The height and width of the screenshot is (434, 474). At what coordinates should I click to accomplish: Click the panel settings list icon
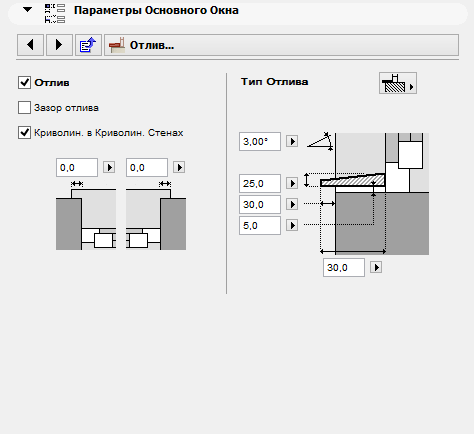55,14
